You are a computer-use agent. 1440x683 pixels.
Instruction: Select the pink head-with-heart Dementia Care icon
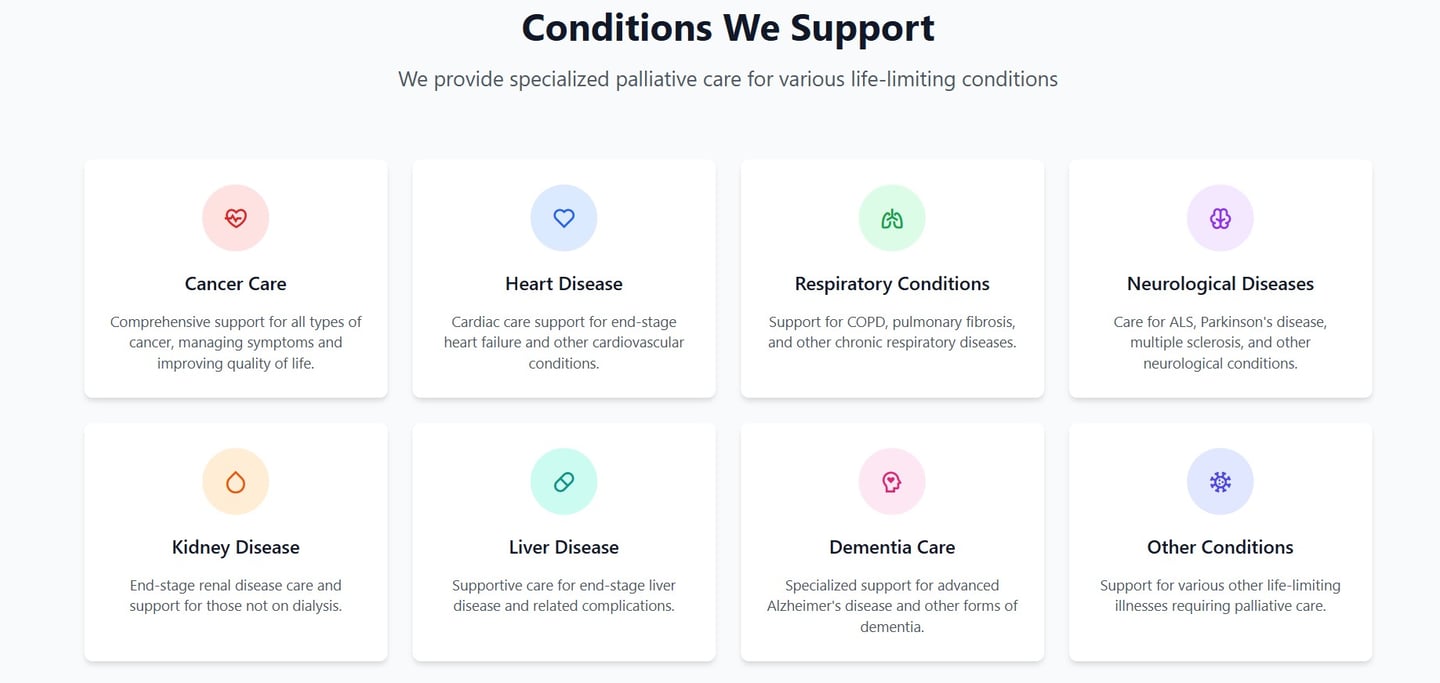[892, 482]
